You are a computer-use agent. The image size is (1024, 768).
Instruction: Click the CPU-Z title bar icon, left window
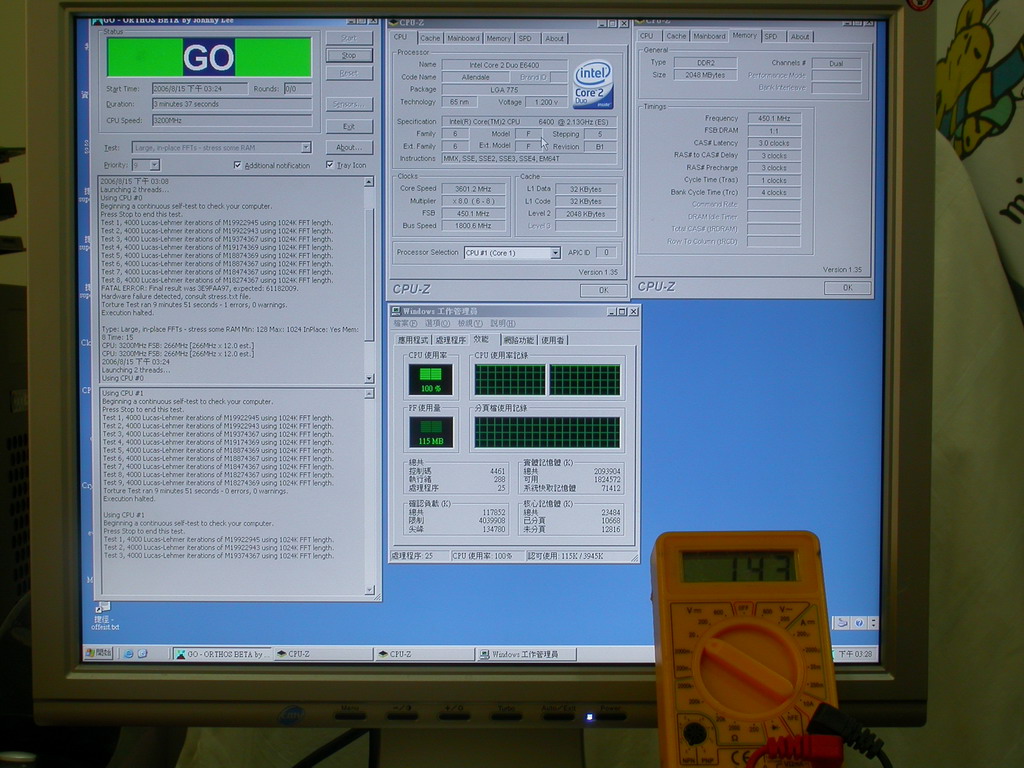pyautogui.click(x=394, y=23)
